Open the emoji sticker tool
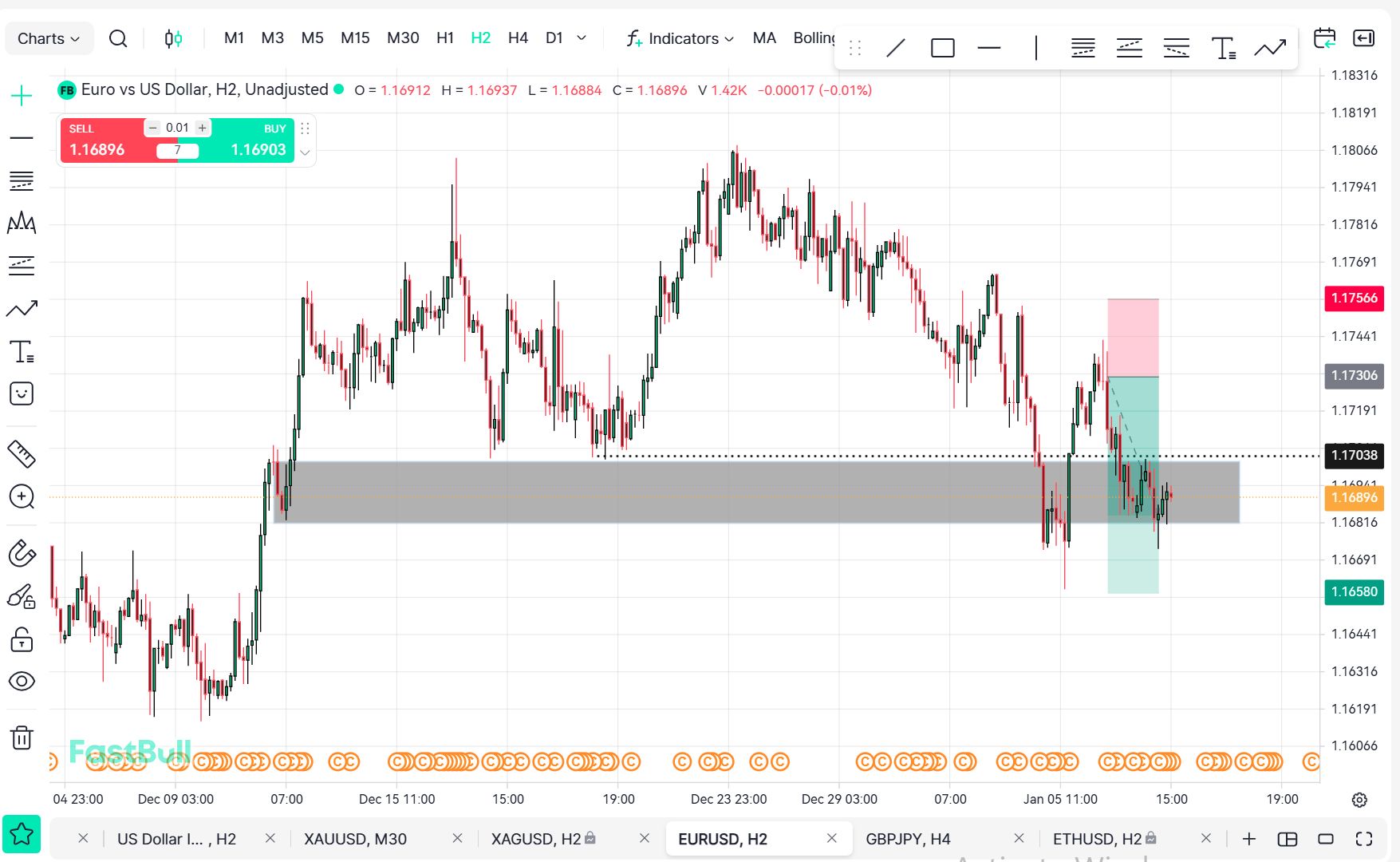 coord(22,393)
